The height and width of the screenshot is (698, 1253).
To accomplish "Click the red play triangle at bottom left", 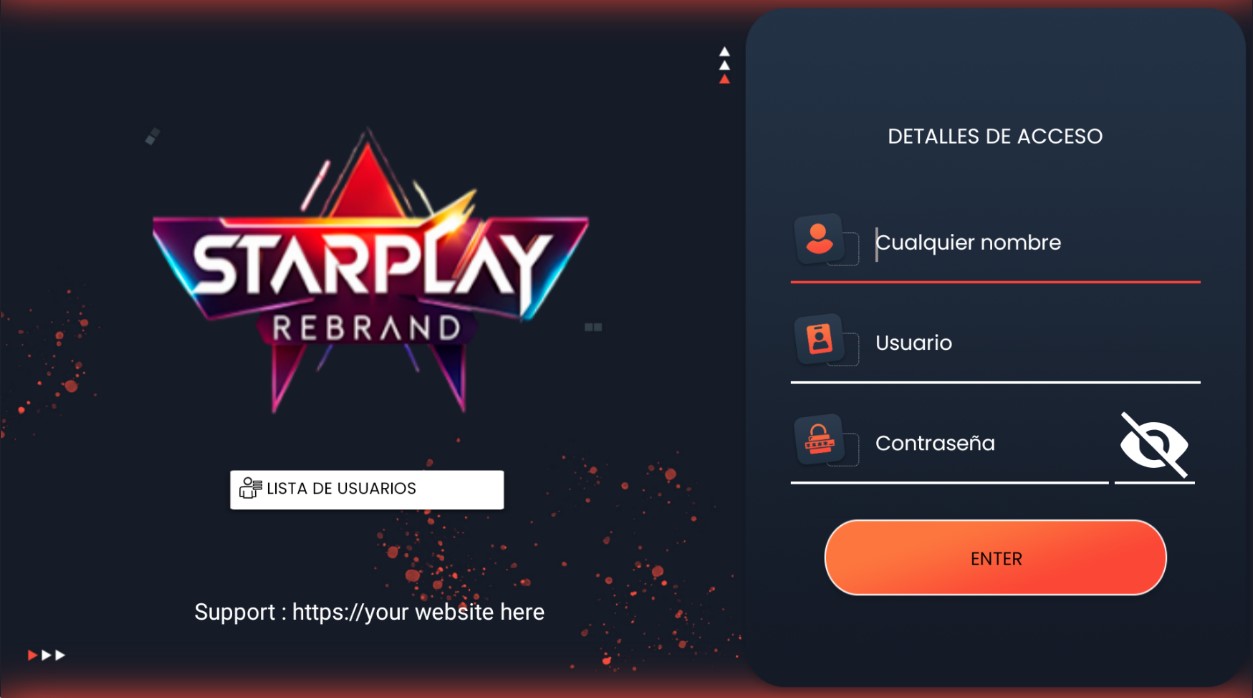I will pyautogui.click(x=33, y=655).
